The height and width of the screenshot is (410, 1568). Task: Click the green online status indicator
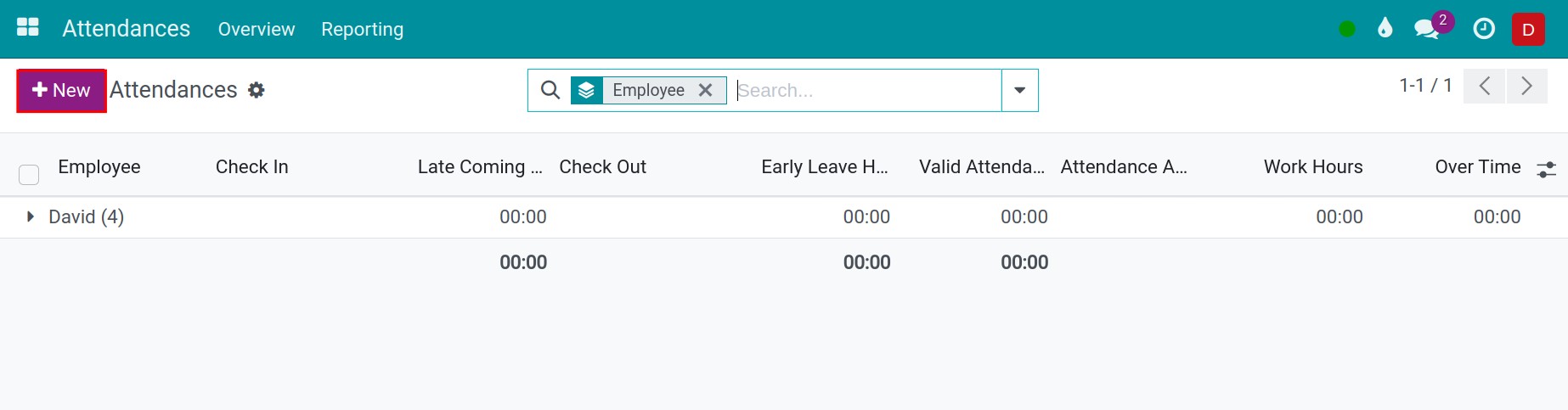point(1346,29)
